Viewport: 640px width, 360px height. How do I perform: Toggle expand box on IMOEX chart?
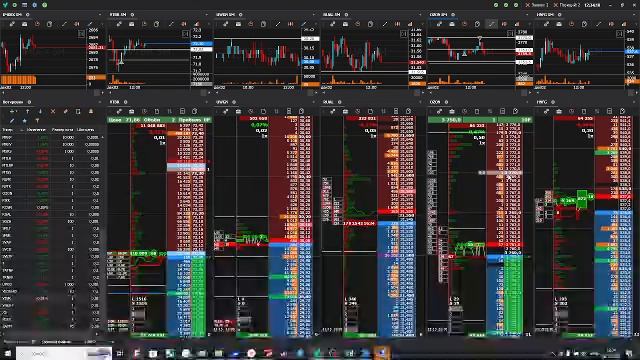(81, 34)
